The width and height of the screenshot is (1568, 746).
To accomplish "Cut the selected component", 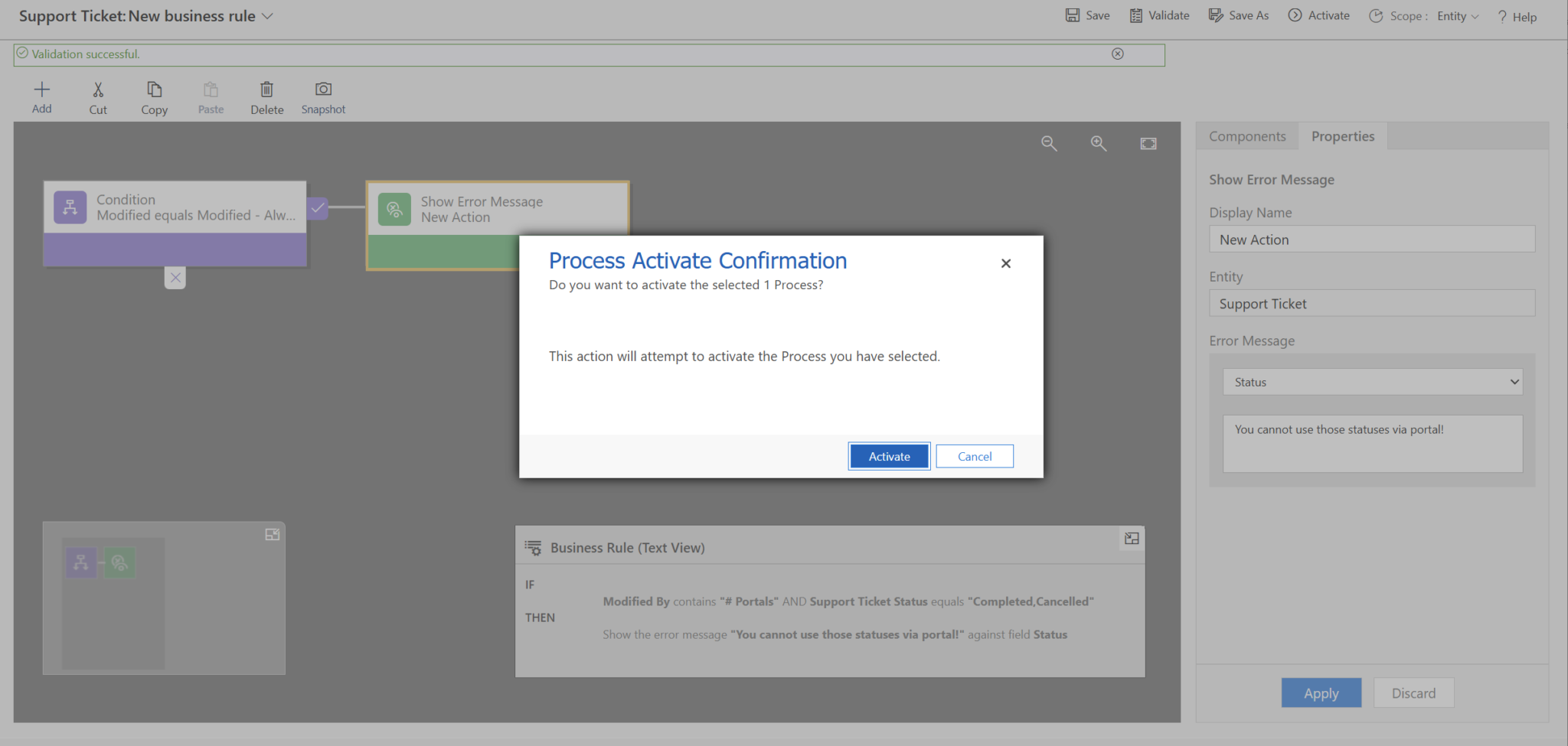I will [98, 96].
